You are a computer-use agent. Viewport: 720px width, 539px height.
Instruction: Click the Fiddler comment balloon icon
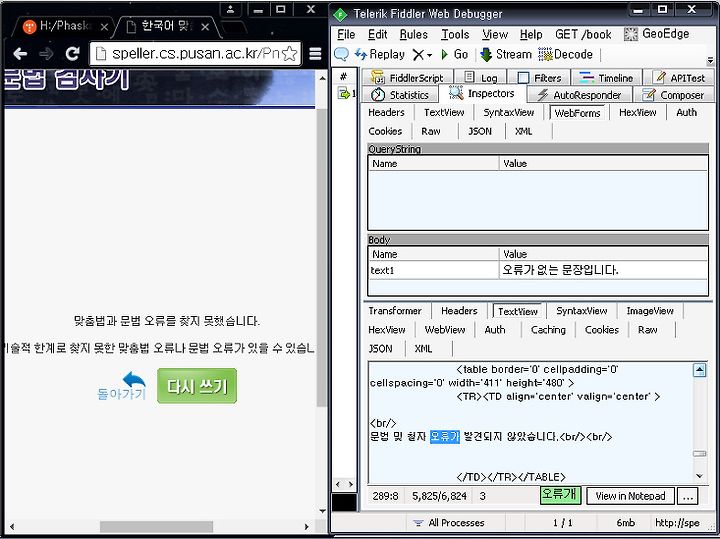(341, 54)
